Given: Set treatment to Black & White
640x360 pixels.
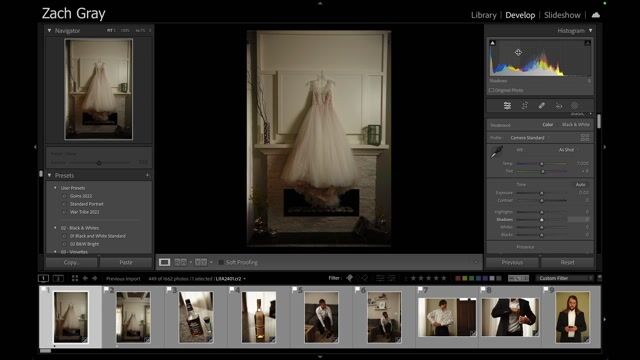Looking at the screenshot, I should 576,124.
